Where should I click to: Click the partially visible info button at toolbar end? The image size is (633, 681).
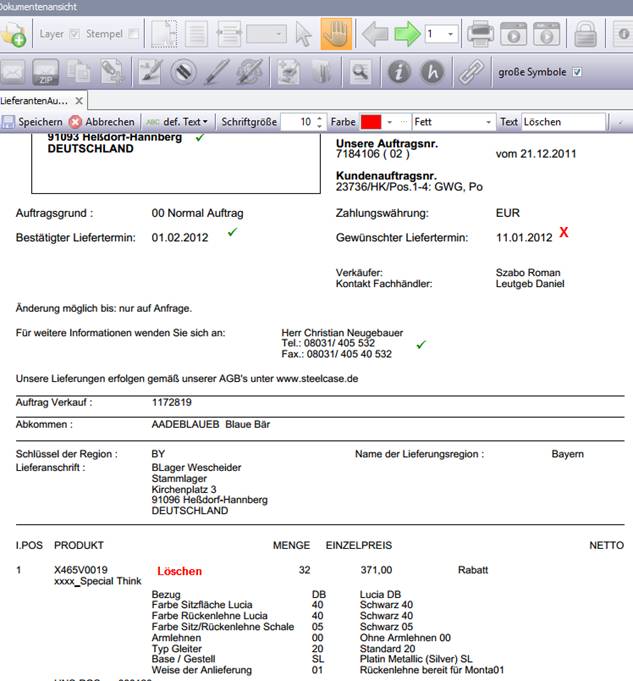(x=623, y=34)
